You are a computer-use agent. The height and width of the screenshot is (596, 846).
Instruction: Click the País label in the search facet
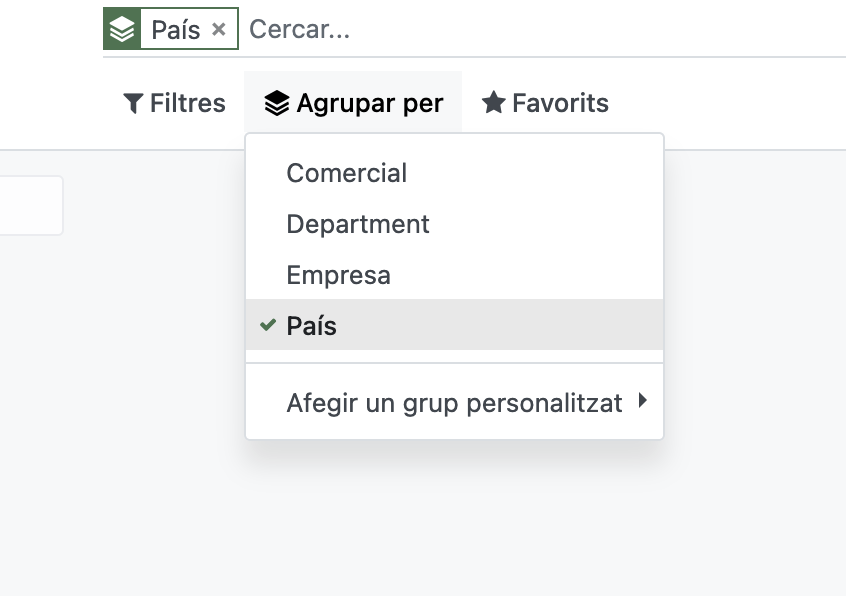click(176, 30)
